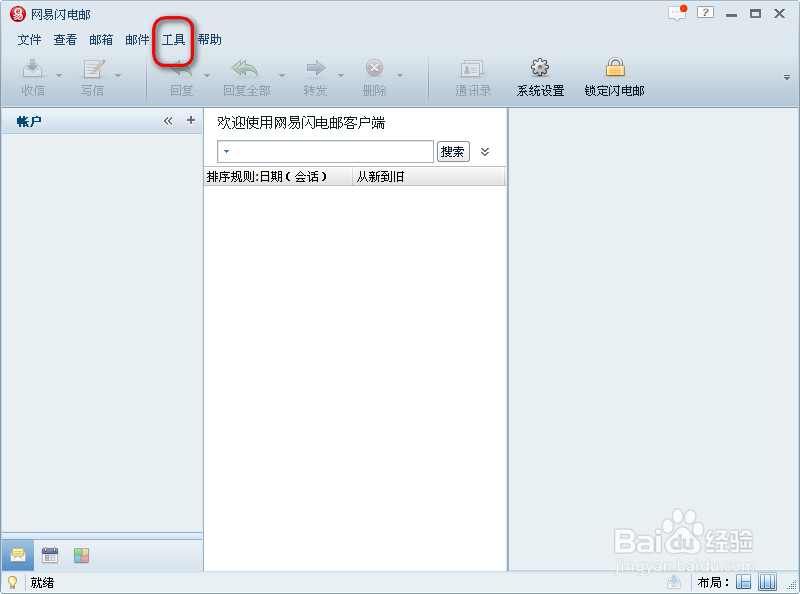800x594 pixels.
Task: Expand the 回复全部 dropdown arrow
Action: pyautogui.click(x=282, y=76)
